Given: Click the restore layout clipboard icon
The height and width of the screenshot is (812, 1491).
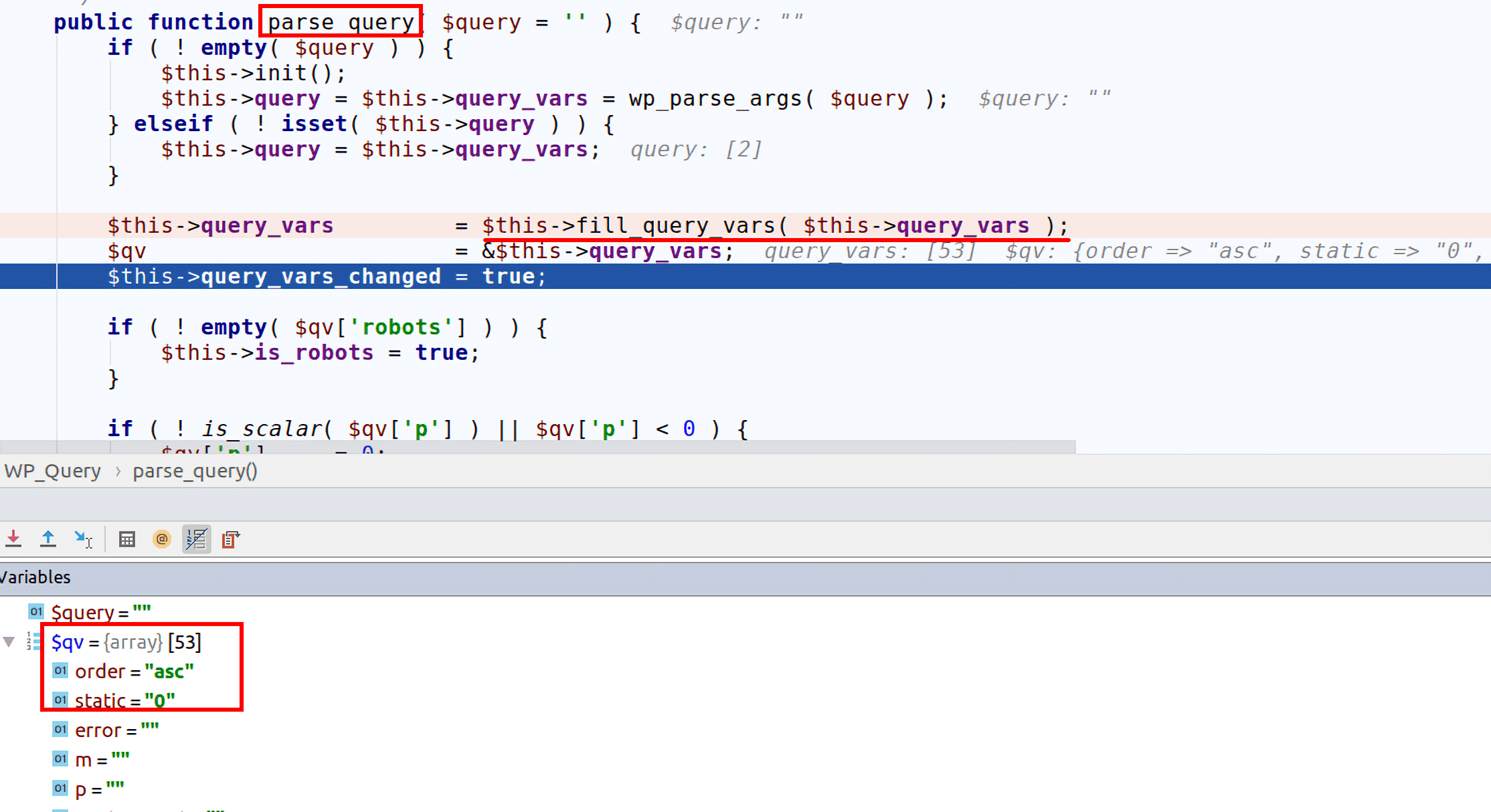Looking at the screenshot, I should point(231,539).
